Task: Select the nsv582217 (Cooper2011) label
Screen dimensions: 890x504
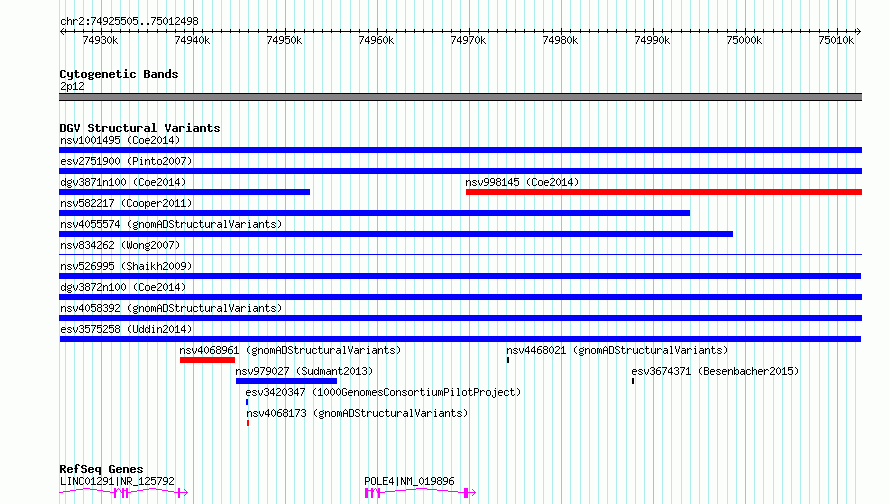Action: (x=126, y=203)
